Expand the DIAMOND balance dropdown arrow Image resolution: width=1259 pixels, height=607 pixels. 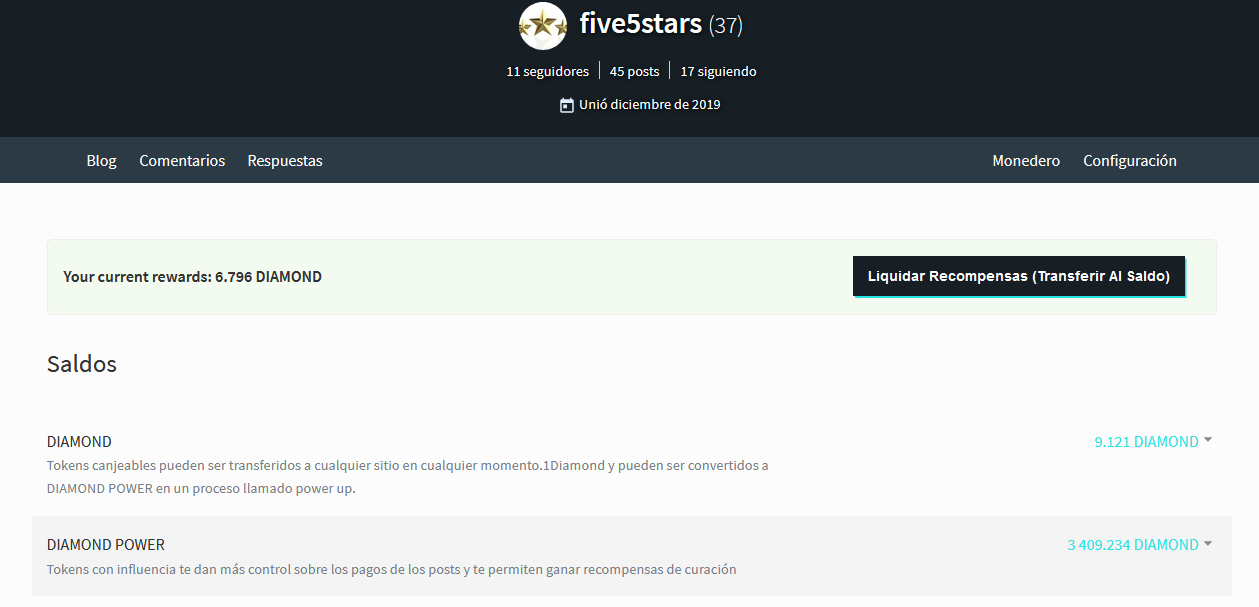[x=1208, y=440]
